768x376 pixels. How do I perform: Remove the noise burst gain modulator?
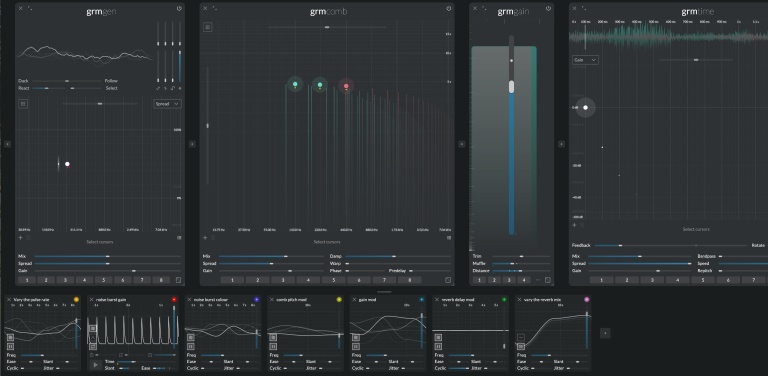pos(91,299)
